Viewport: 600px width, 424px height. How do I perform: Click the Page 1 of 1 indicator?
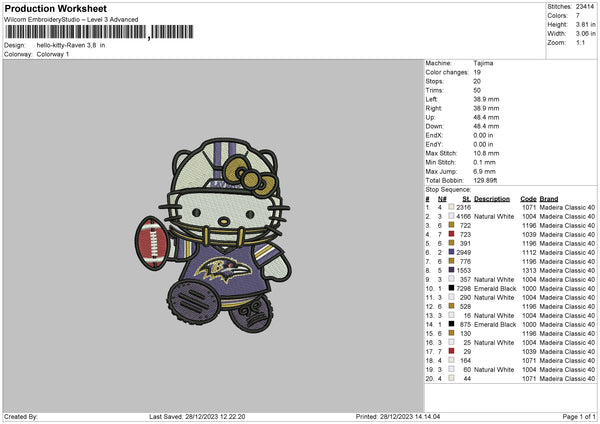(x=579, y=416)
